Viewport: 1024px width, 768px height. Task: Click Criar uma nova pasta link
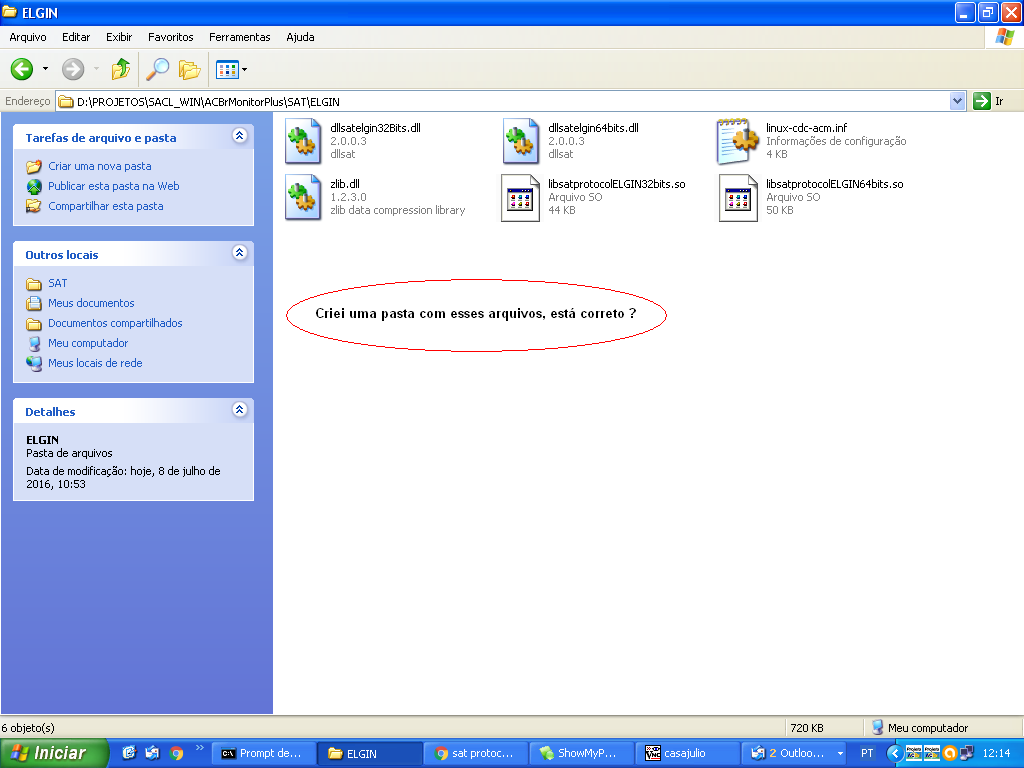[100, 166]
